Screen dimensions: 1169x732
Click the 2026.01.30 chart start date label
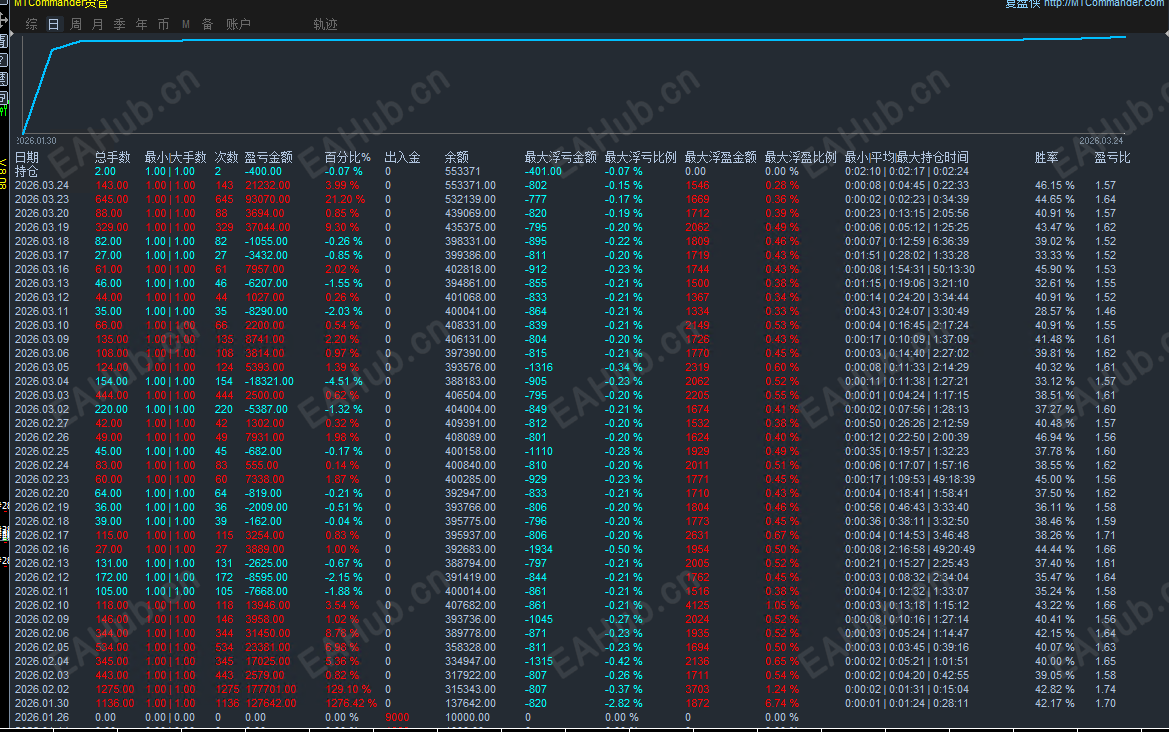point(37,141)
